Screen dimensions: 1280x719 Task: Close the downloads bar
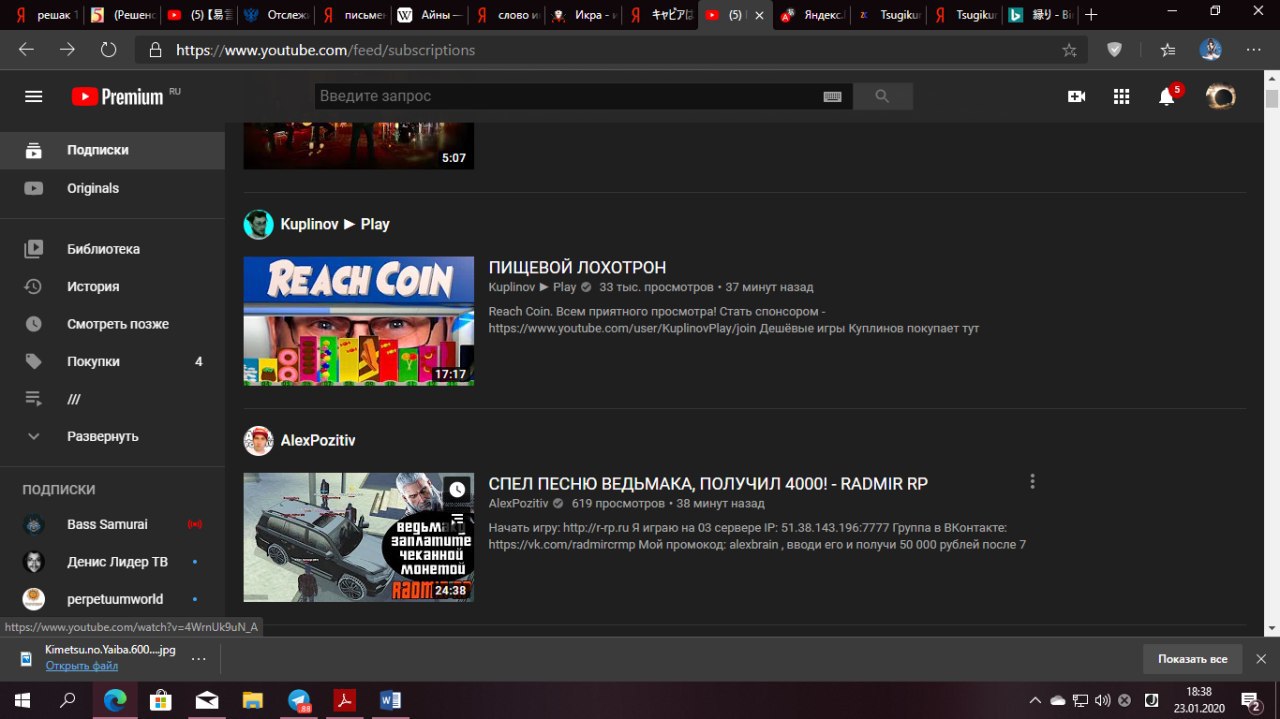click(x=1261, y=659)
